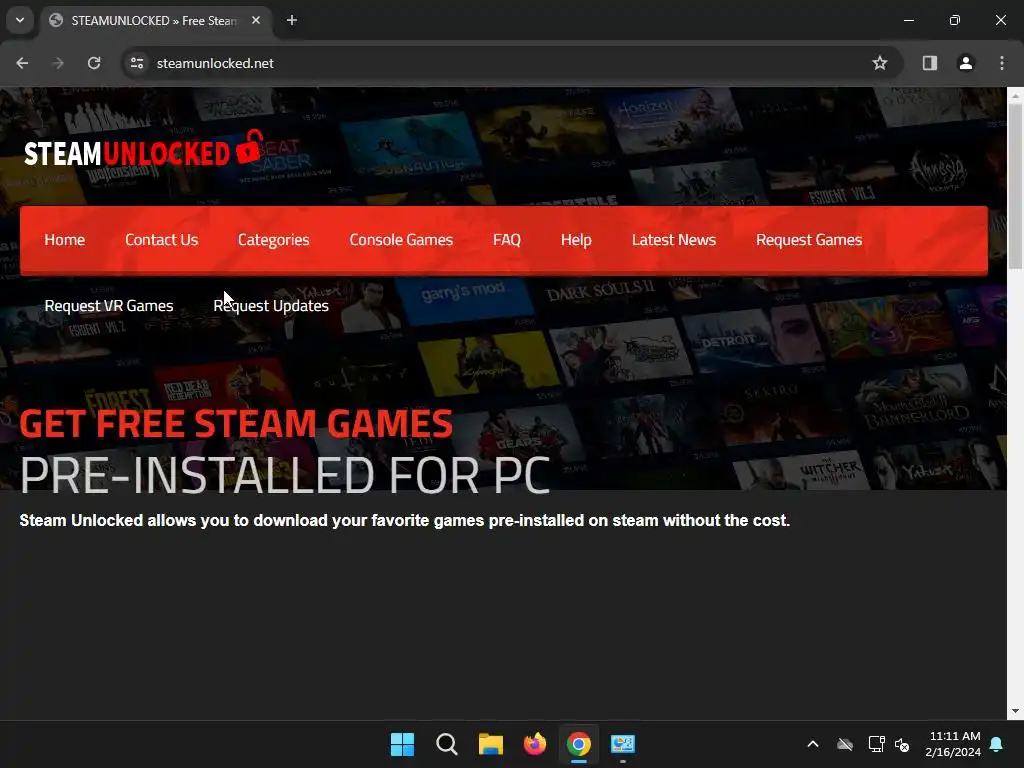
Task: Open Request VR Games link
Action: tap(109, 306)
